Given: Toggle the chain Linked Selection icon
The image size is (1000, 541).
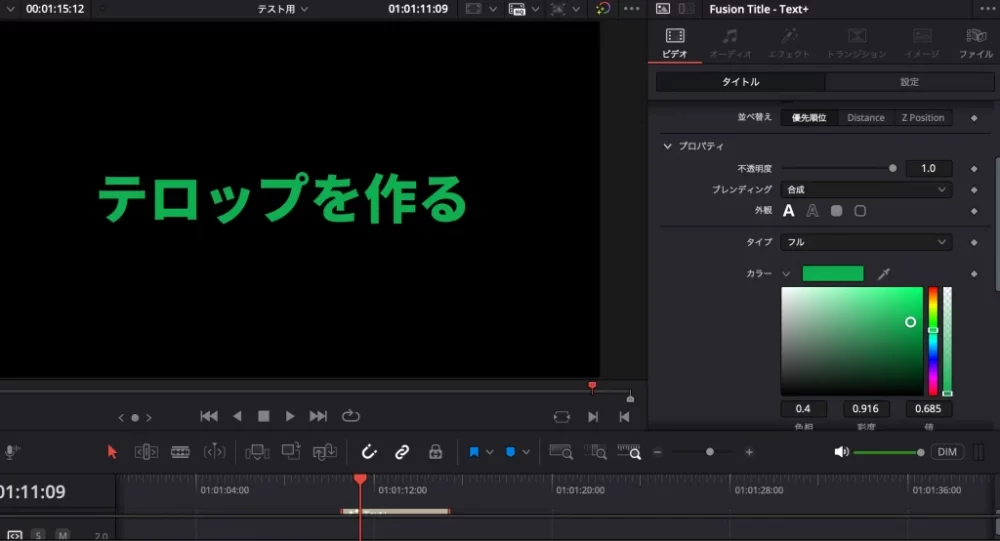Looking at the screenshot, I should [x=402, y=452].
